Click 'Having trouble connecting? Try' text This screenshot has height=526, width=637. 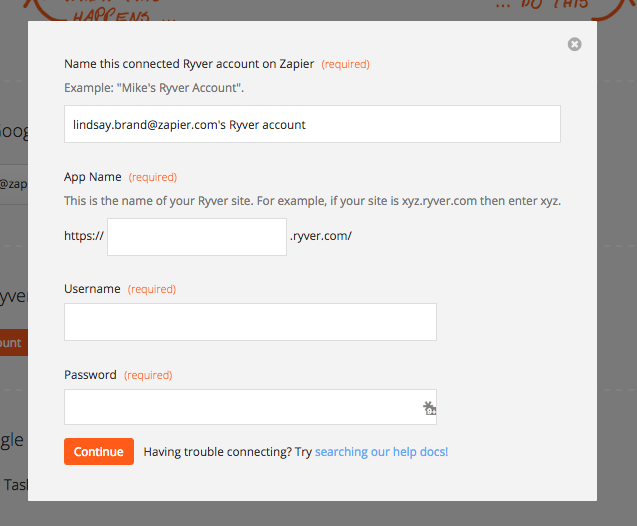pos(228,452)
